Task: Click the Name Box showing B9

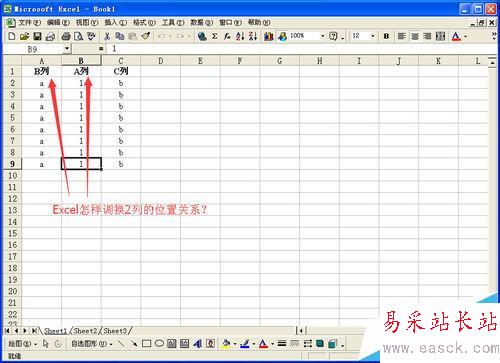Action: [33, 49]
